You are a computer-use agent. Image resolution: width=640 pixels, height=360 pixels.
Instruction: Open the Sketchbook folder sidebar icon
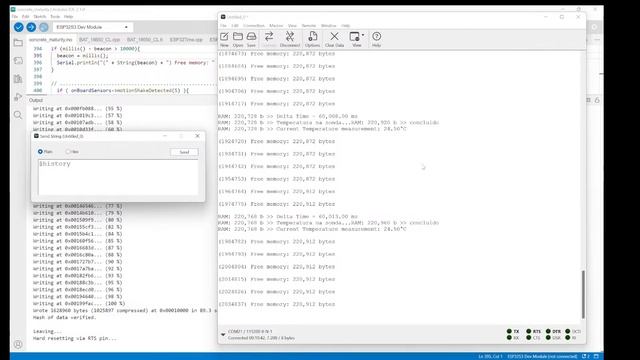coord(18,43)
